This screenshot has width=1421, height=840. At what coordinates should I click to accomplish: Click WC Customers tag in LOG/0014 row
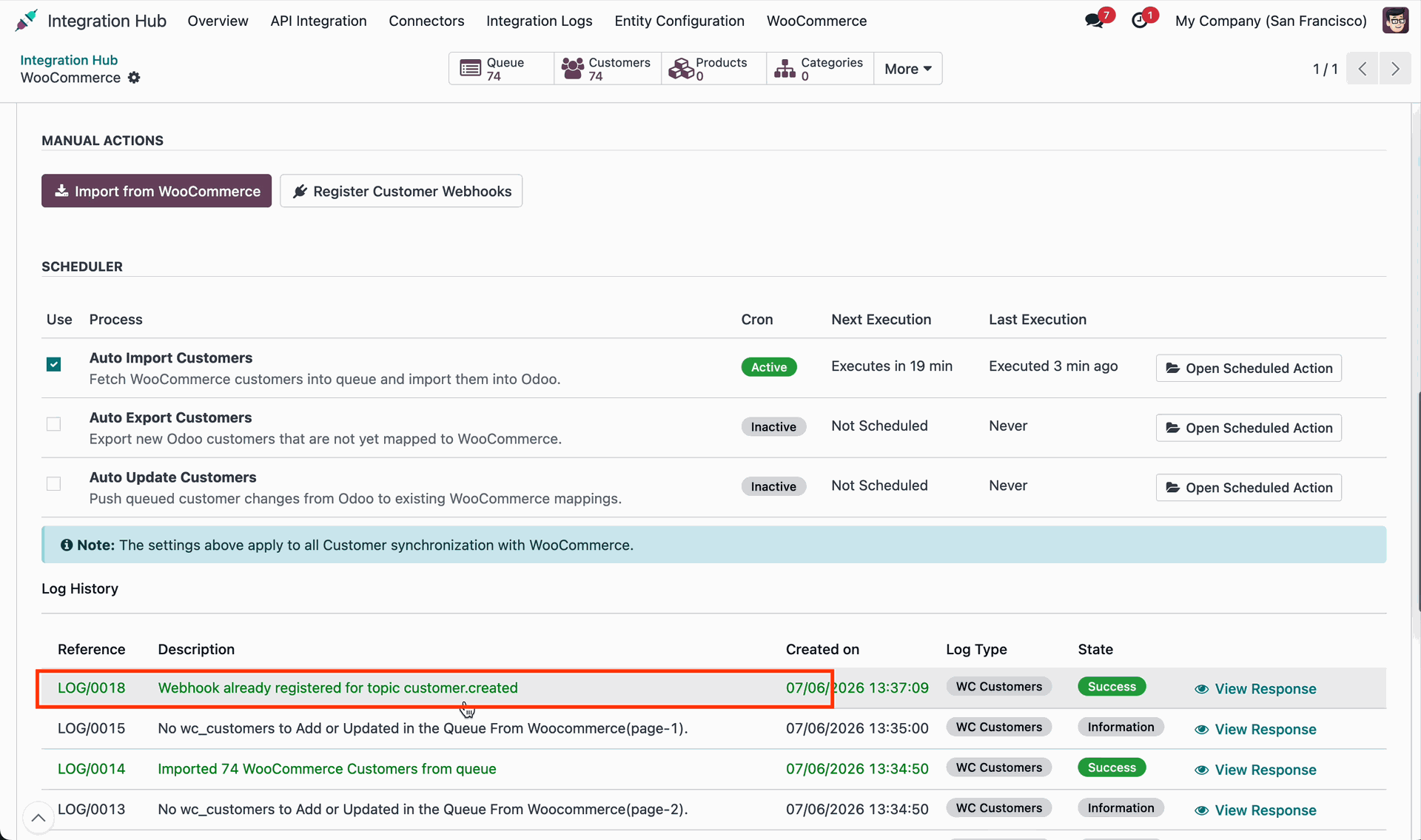998,768
